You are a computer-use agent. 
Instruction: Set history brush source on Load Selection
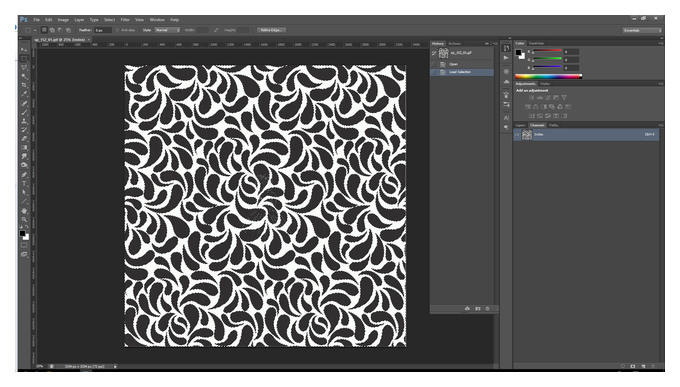coord(434,72)
